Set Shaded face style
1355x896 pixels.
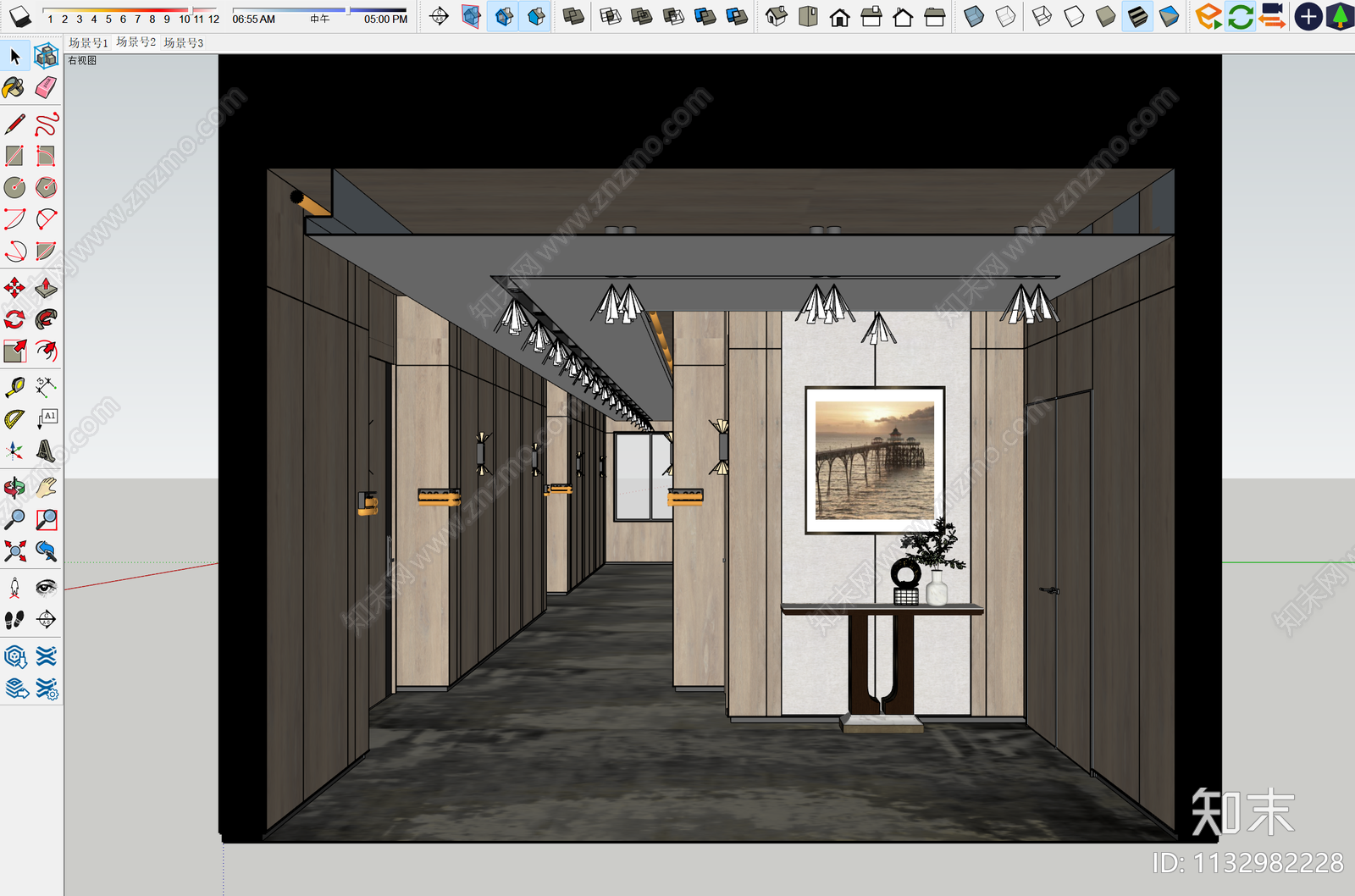click(x=1105, y=16)
